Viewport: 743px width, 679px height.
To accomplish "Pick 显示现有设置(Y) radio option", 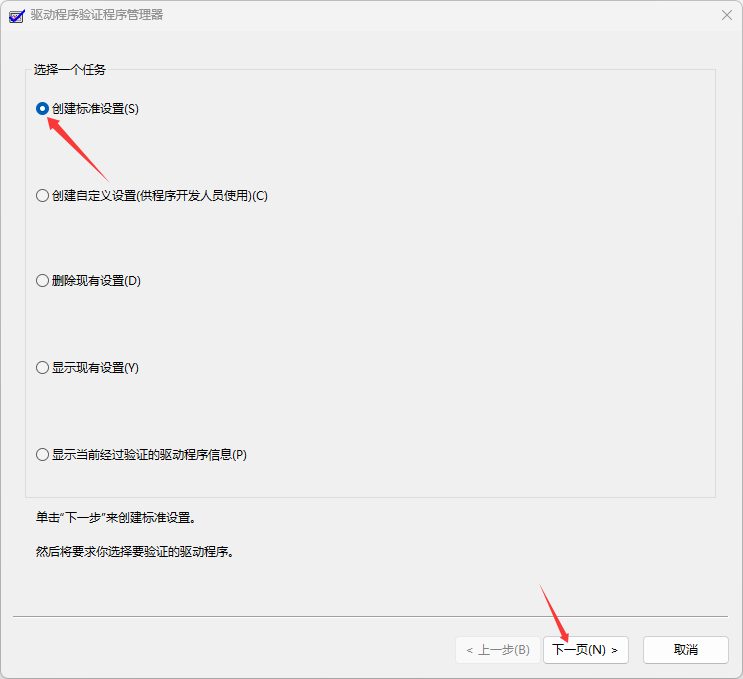I will [87, 368].
